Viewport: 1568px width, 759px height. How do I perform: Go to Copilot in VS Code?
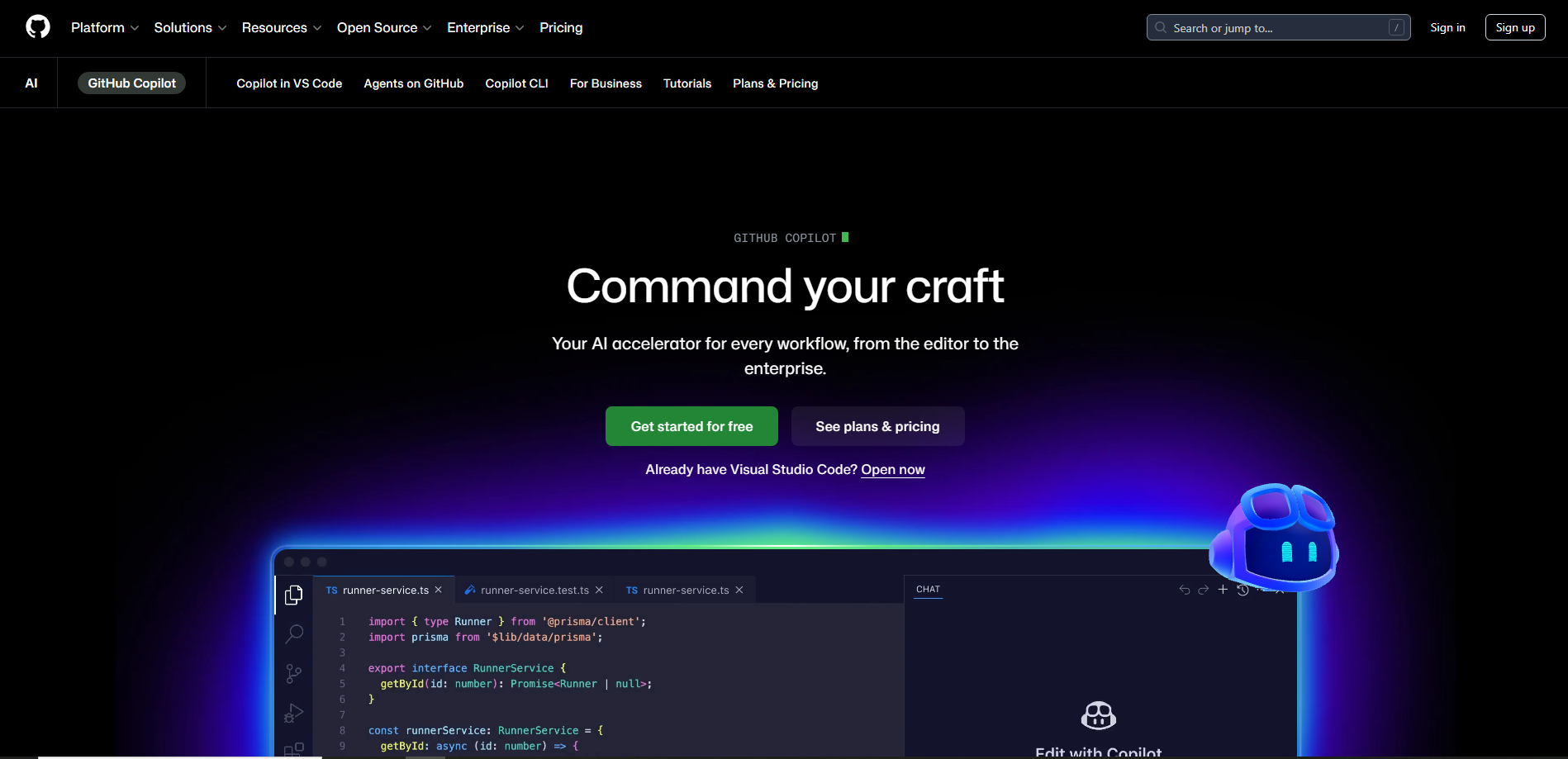tap(289, 83)
